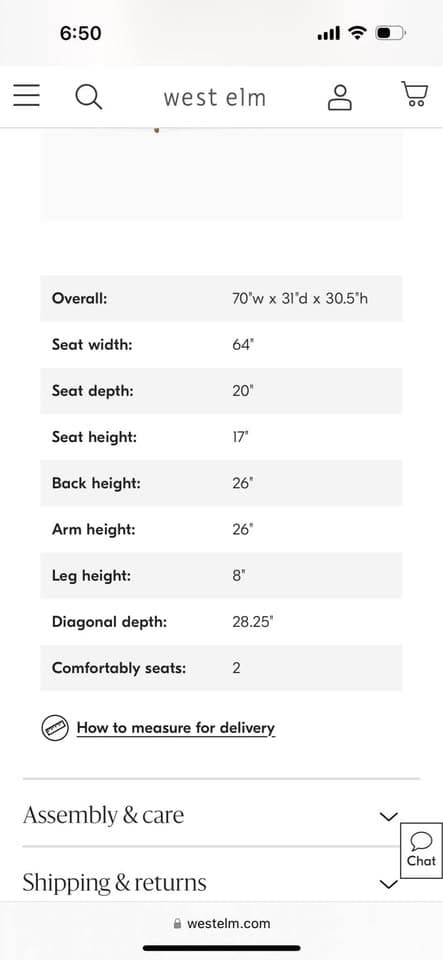Go to west elm home logo
The width and height of the screenshot is (443, 960).
coord(215,97)
